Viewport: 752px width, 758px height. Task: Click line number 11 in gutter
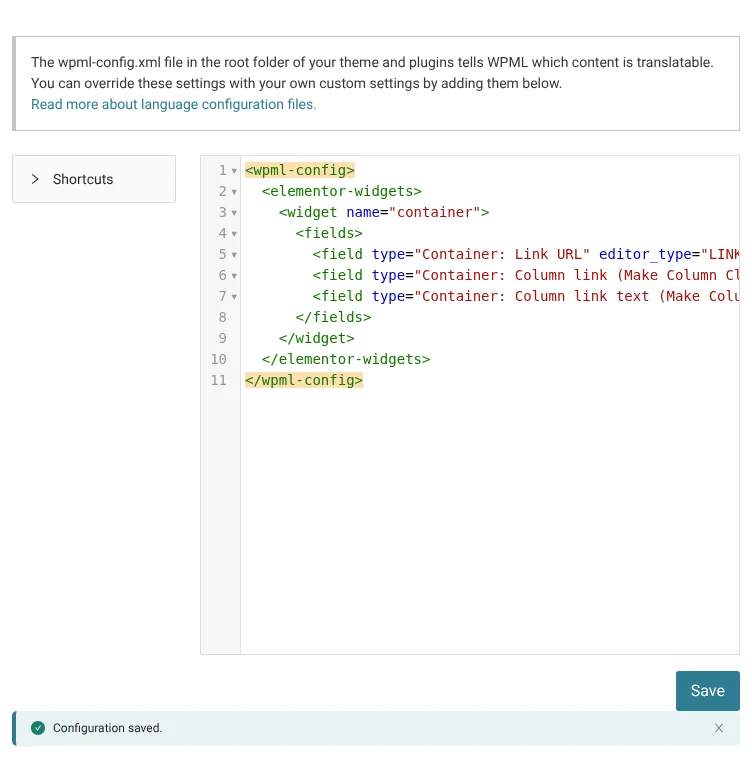218,380
